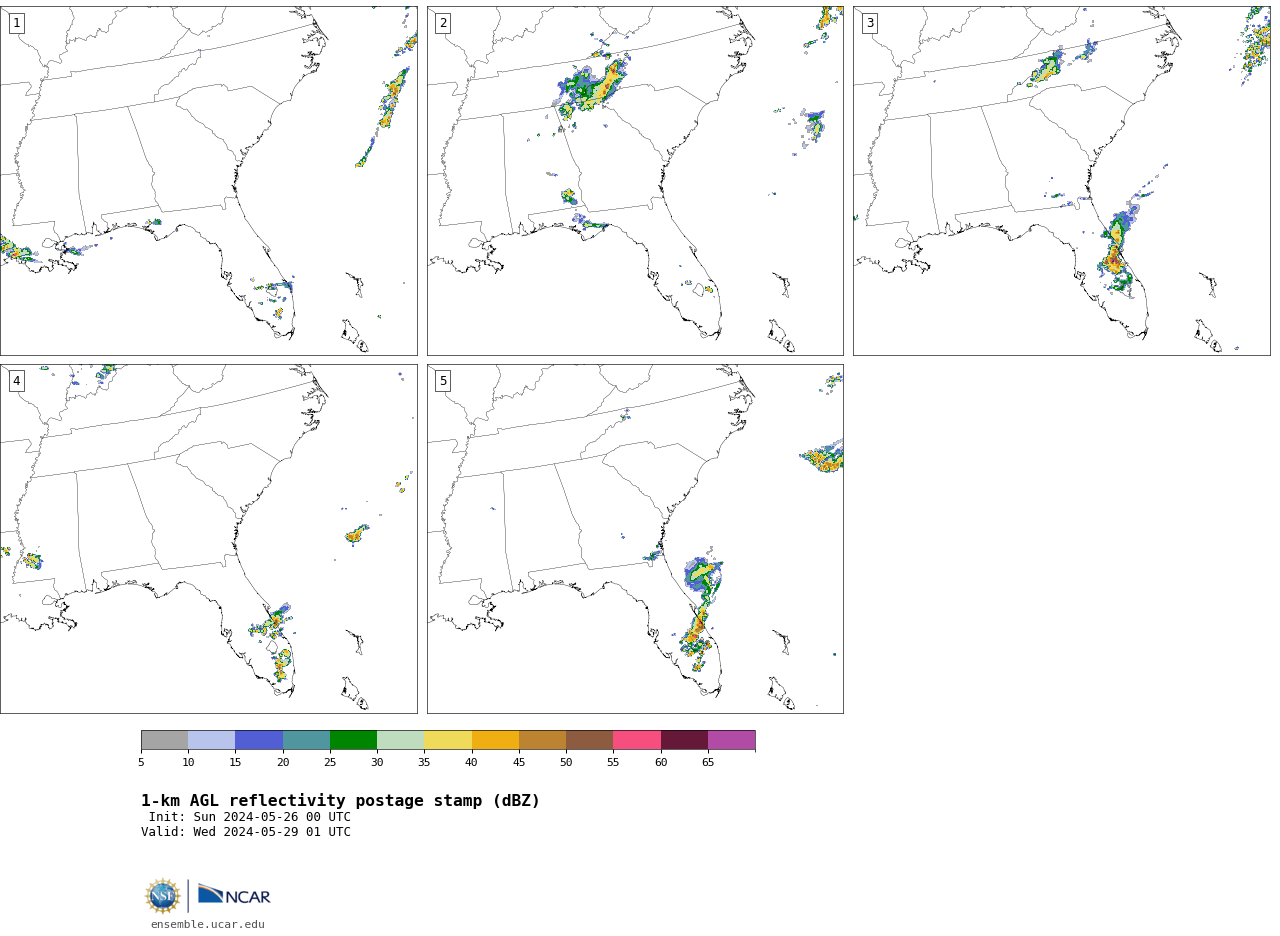Image resolution: width=1280 pixels, height=936 pixels.
Task: Click the colorbar tick label 20
Action: tap(283, 763)
